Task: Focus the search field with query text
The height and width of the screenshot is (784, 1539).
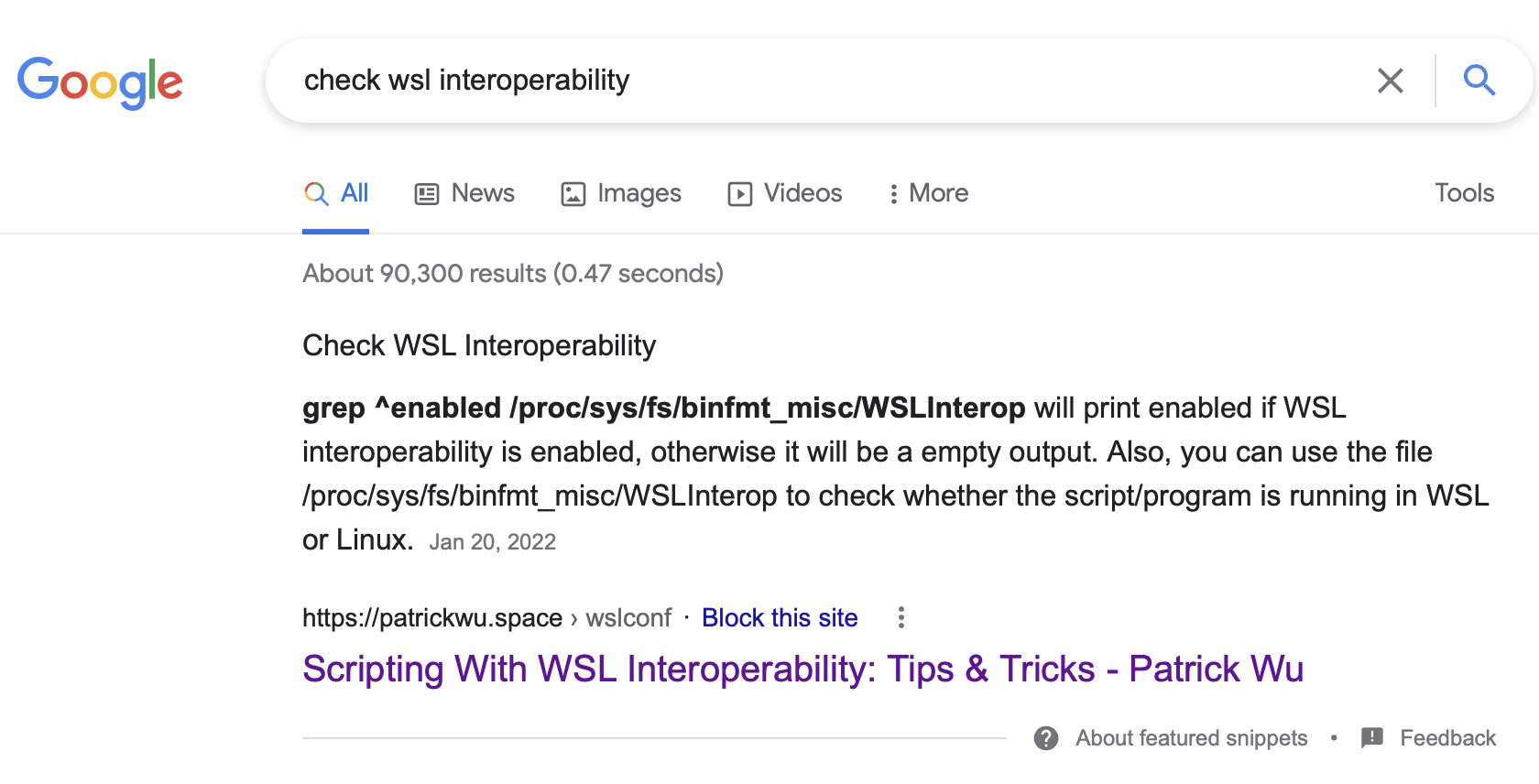Action: point(824,81)
